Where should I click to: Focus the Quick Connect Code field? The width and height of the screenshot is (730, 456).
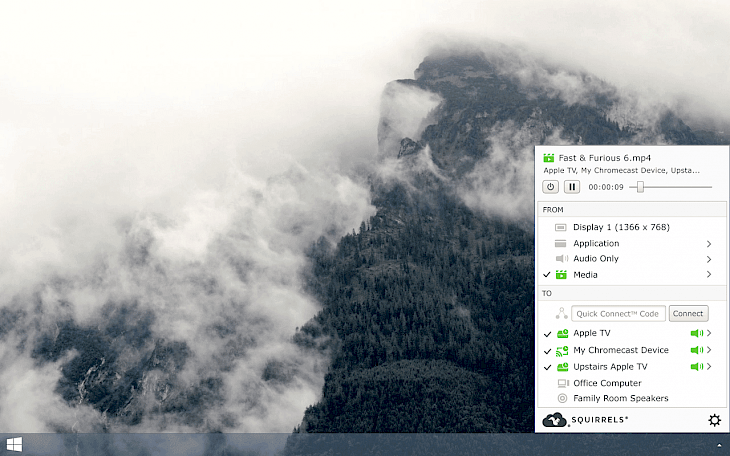click(x=618, y=313)
